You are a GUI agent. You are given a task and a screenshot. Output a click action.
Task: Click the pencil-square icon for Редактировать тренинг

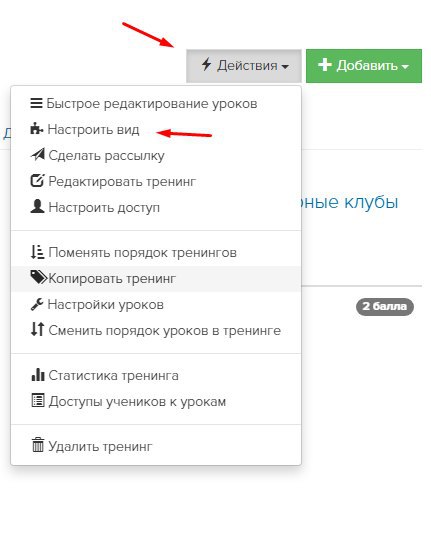point(37,180)
